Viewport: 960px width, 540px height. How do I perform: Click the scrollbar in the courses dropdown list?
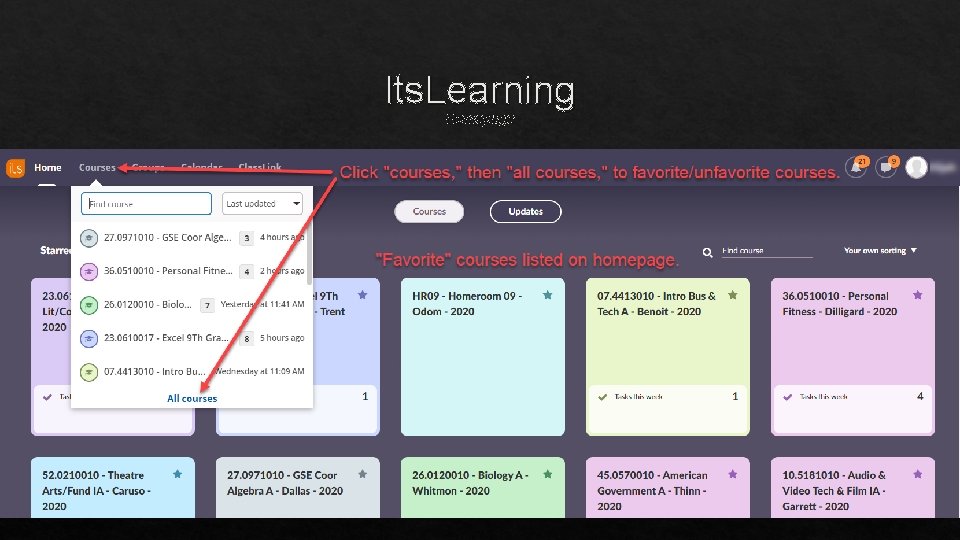pyautogui.click(x=309, y=253)
